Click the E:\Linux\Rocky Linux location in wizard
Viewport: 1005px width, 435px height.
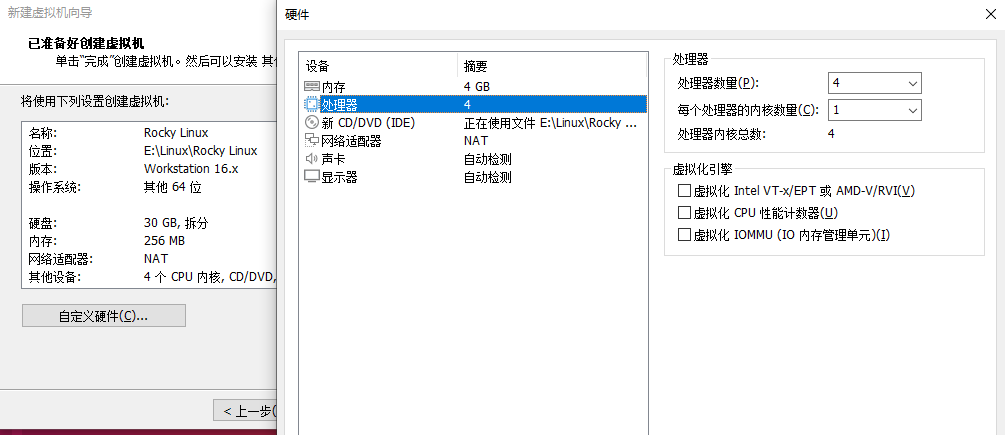[201, 151]
